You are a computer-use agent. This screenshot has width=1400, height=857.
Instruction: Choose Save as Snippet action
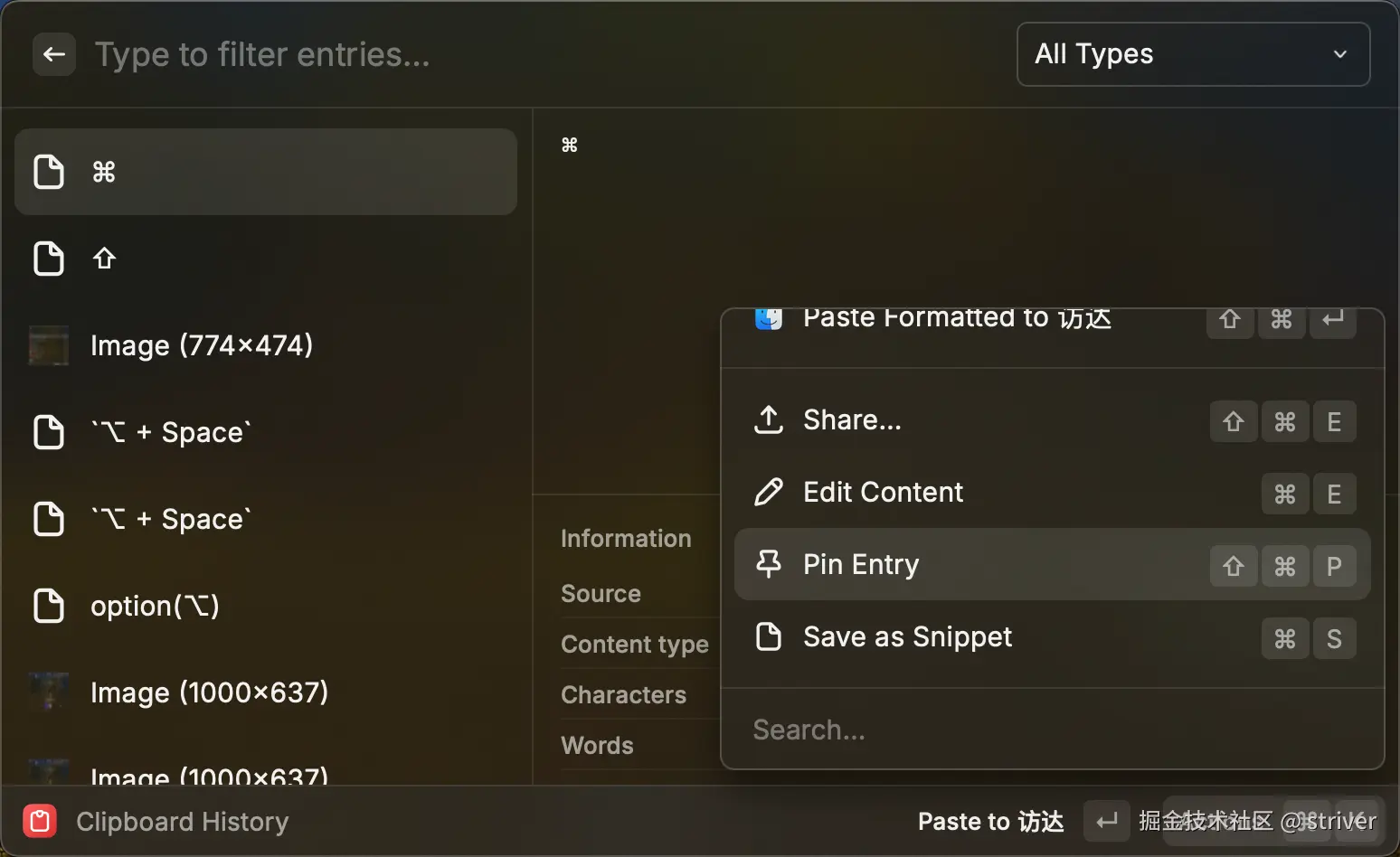tap(907, 636)
